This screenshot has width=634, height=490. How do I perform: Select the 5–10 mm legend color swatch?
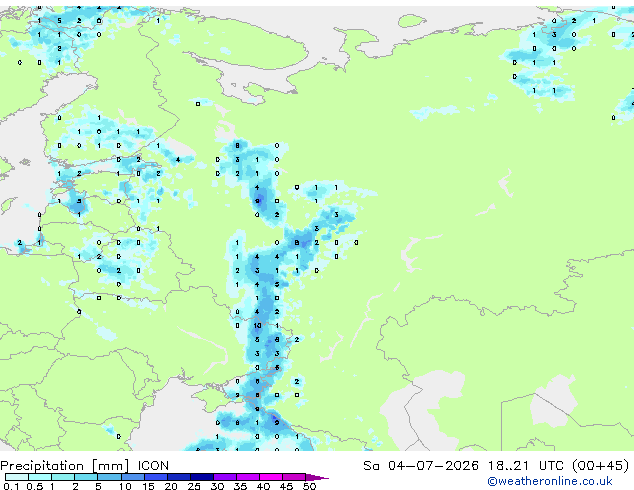pos(109,477)
